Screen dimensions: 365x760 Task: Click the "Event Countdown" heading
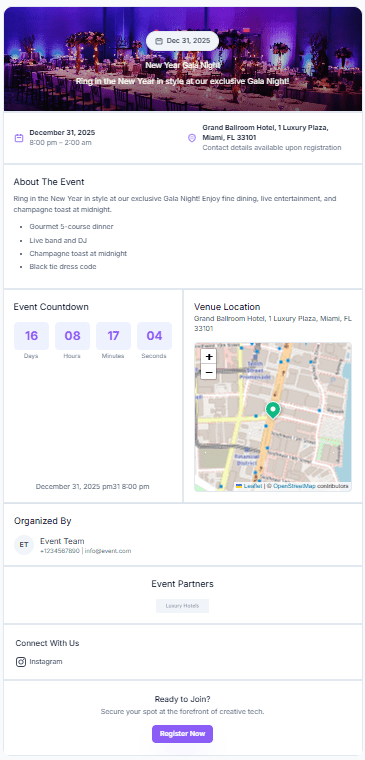(51, 307)
